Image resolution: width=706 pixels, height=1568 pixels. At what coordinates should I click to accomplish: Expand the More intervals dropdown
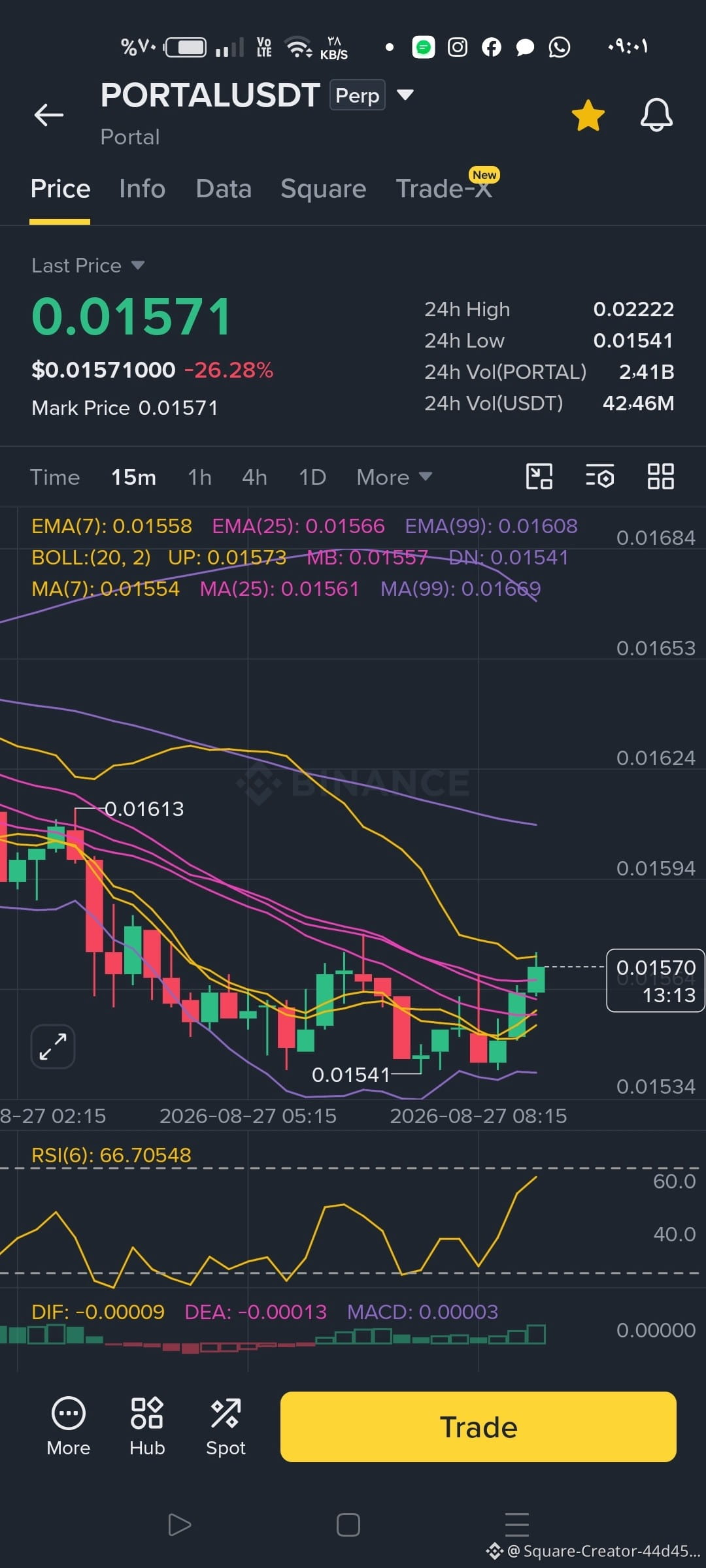(x=394, y=478)
